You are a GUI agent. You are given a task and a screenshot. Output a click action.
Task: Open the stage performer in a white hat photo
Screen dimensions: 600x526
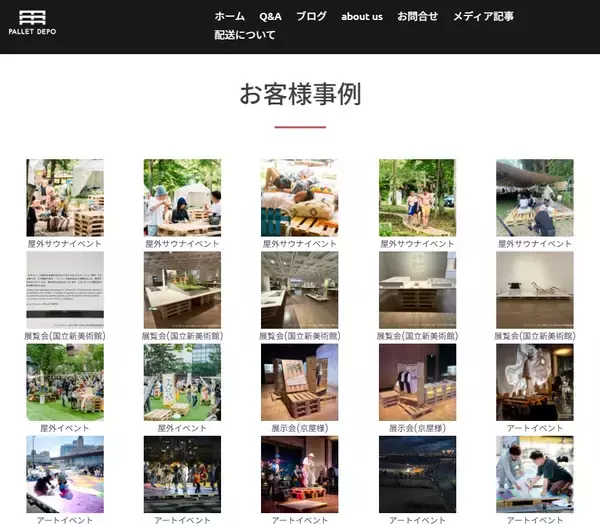coord(300,474)
